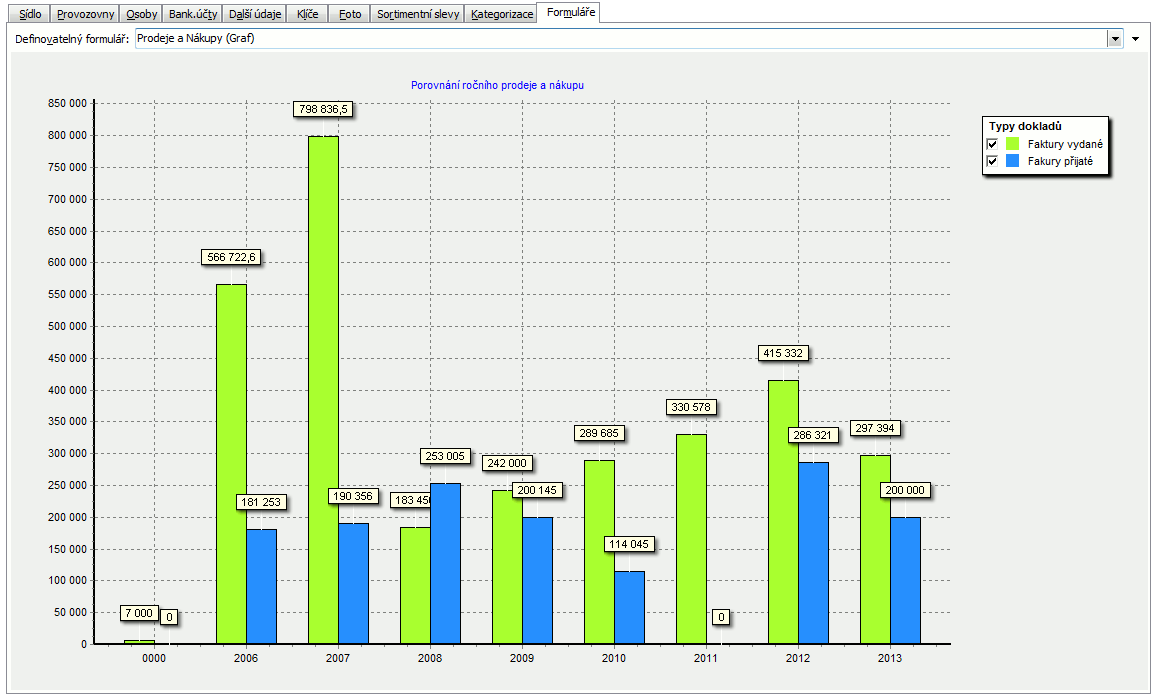Toggle the Faktury vydané checkbox
The image size is (1156, 697).
(x=993, y=144)
